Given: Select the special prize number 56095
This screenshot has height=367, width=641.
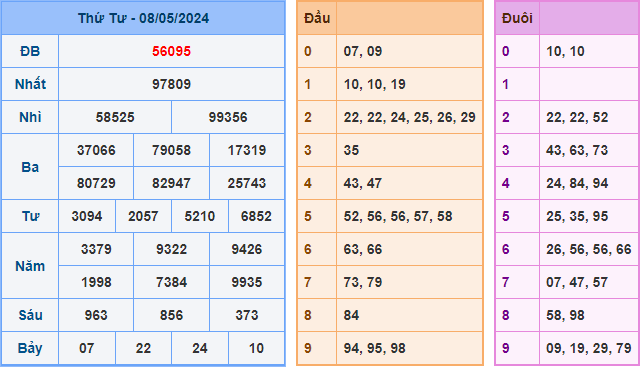Looking at the screenshot, I should (171, 51).
